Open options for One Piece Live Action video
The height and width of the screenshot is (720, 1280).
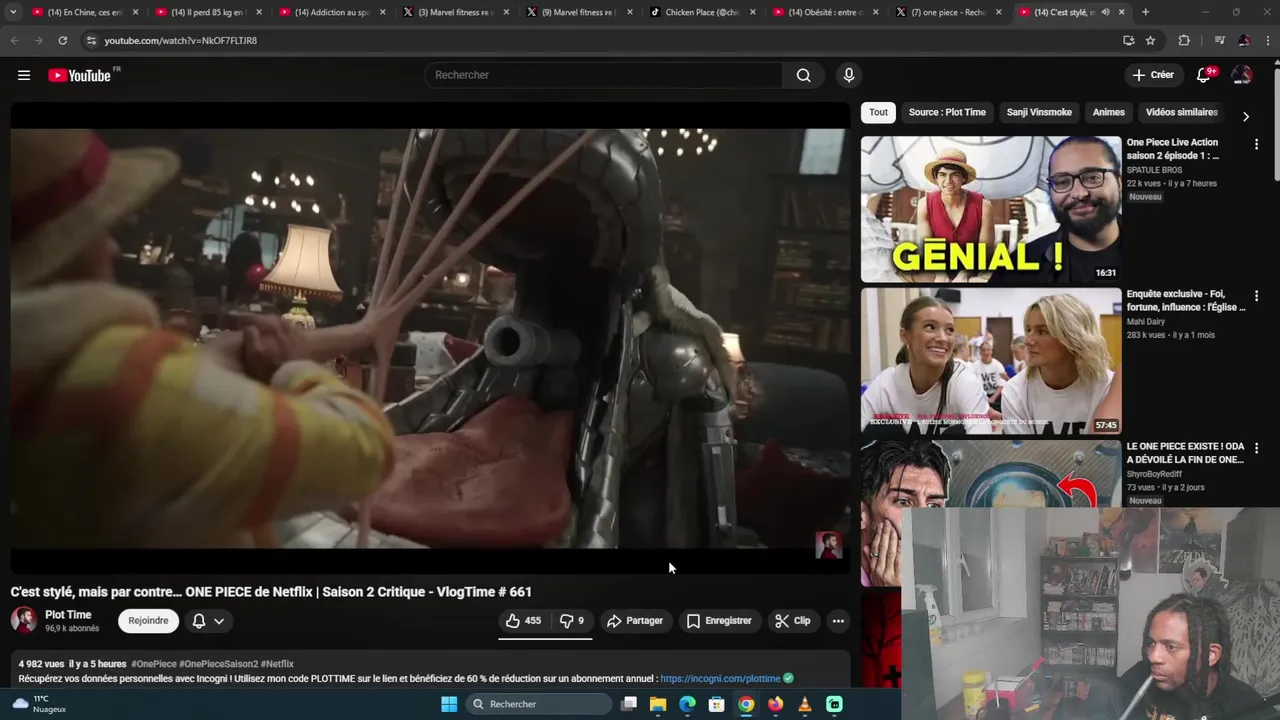pos(1257,144)
